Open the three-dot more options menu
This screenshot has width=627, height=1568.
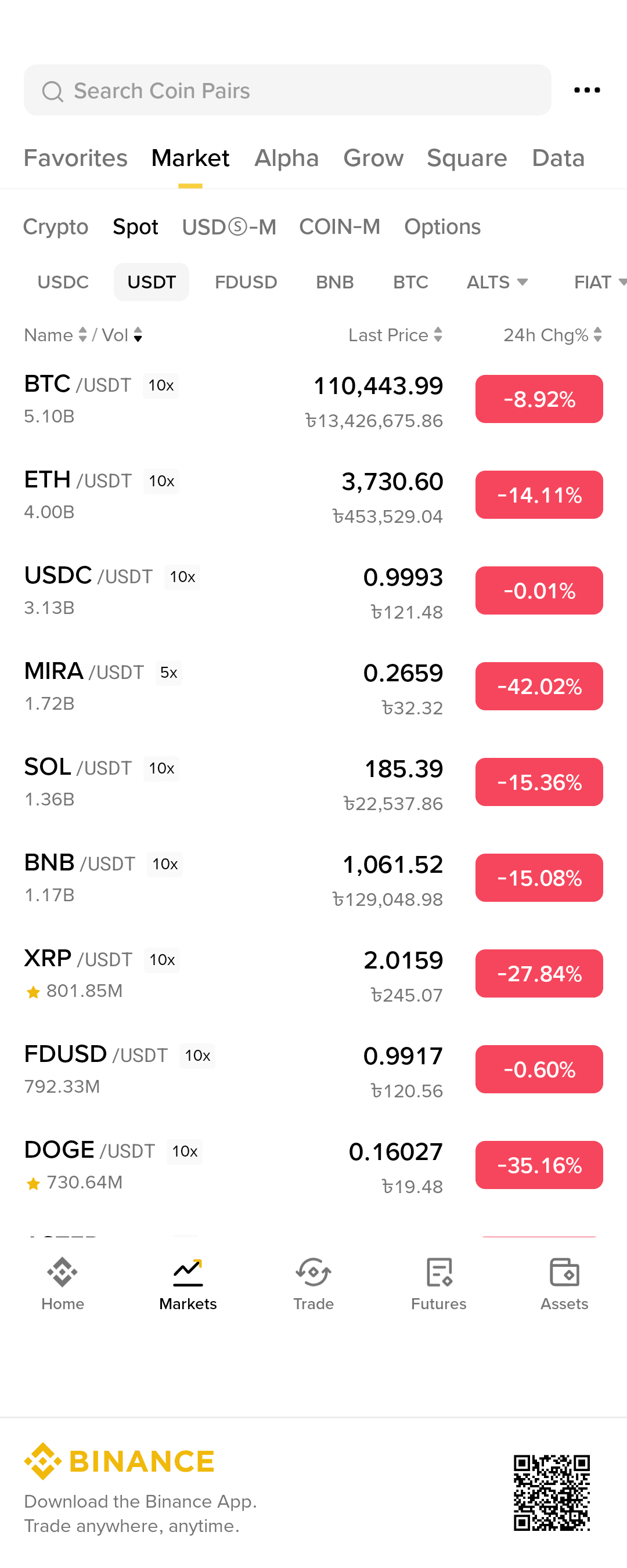click(587, 90)
